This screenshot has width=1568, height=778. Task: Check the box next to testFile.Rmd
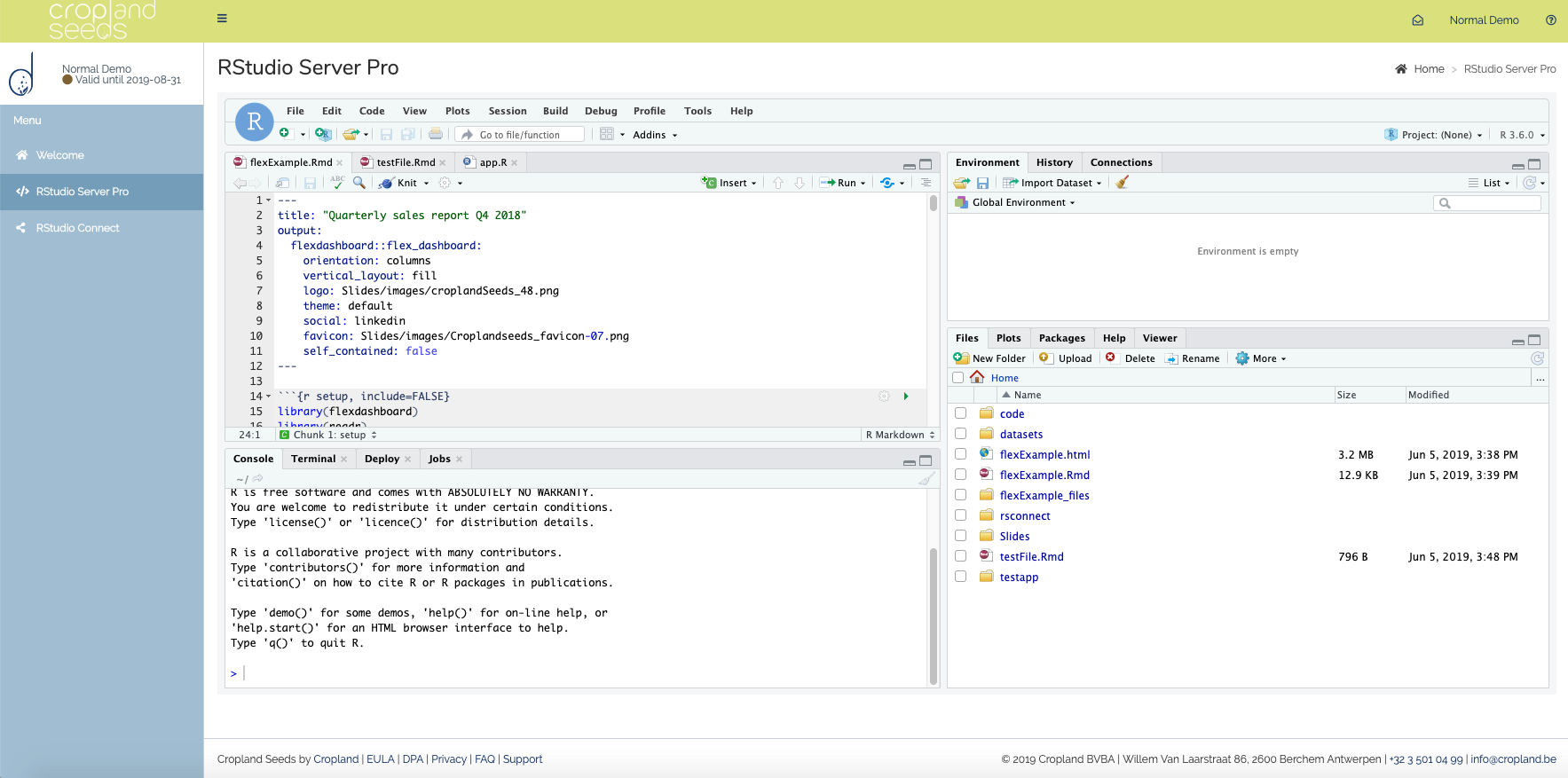960,556
